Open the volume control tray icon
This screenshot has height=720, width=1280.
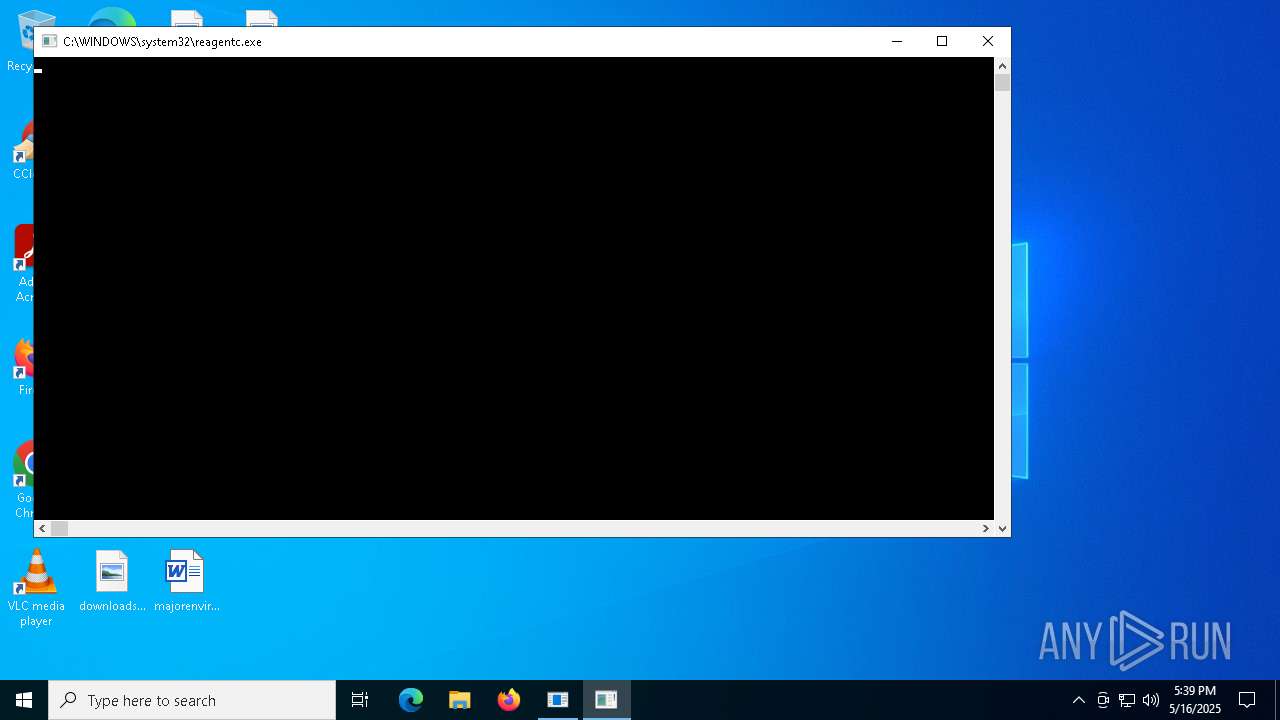pos(1151,700)
